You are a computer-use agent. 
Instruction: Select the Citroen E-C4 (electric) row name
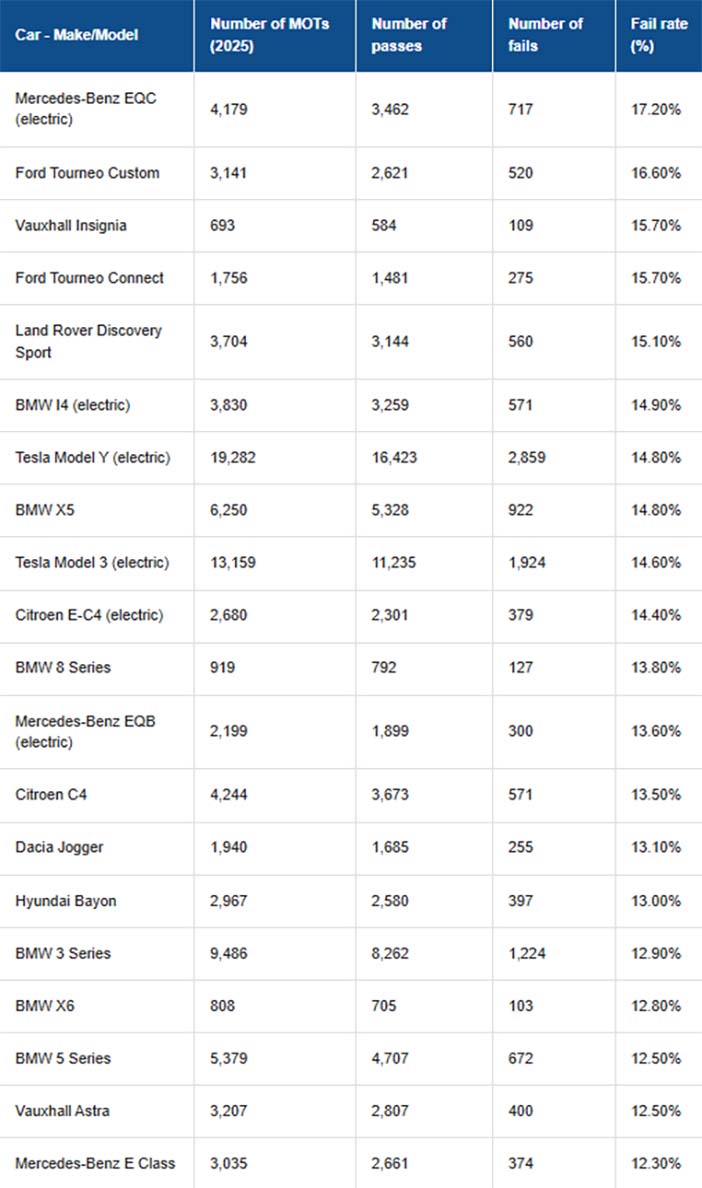pos(89,615)
